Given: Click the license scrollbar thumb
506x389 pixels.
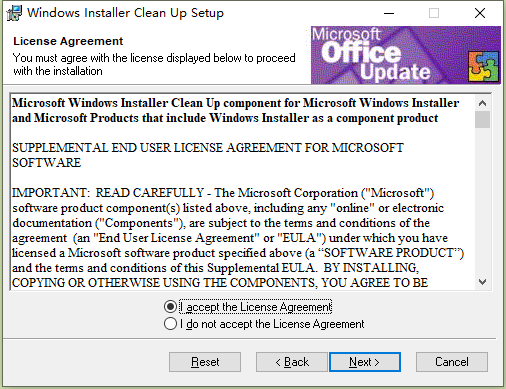Looking at the screenshot, I should click(482, 120).
